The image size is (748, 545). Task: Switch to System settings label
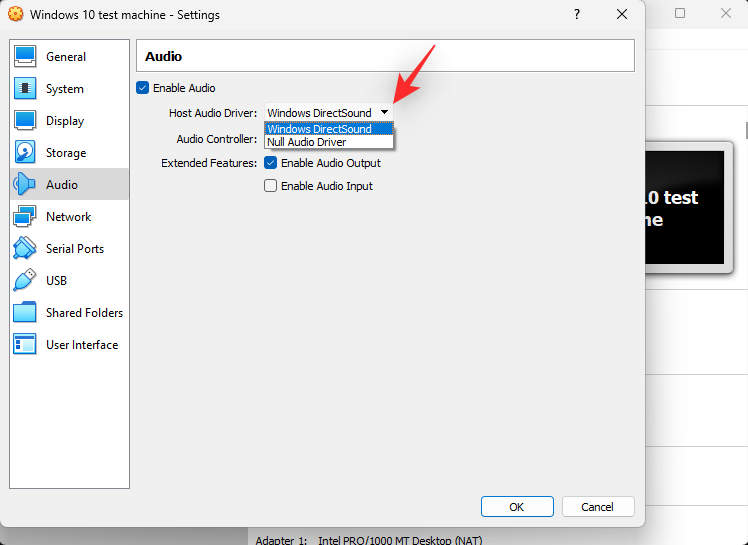[x=65, y=89]
